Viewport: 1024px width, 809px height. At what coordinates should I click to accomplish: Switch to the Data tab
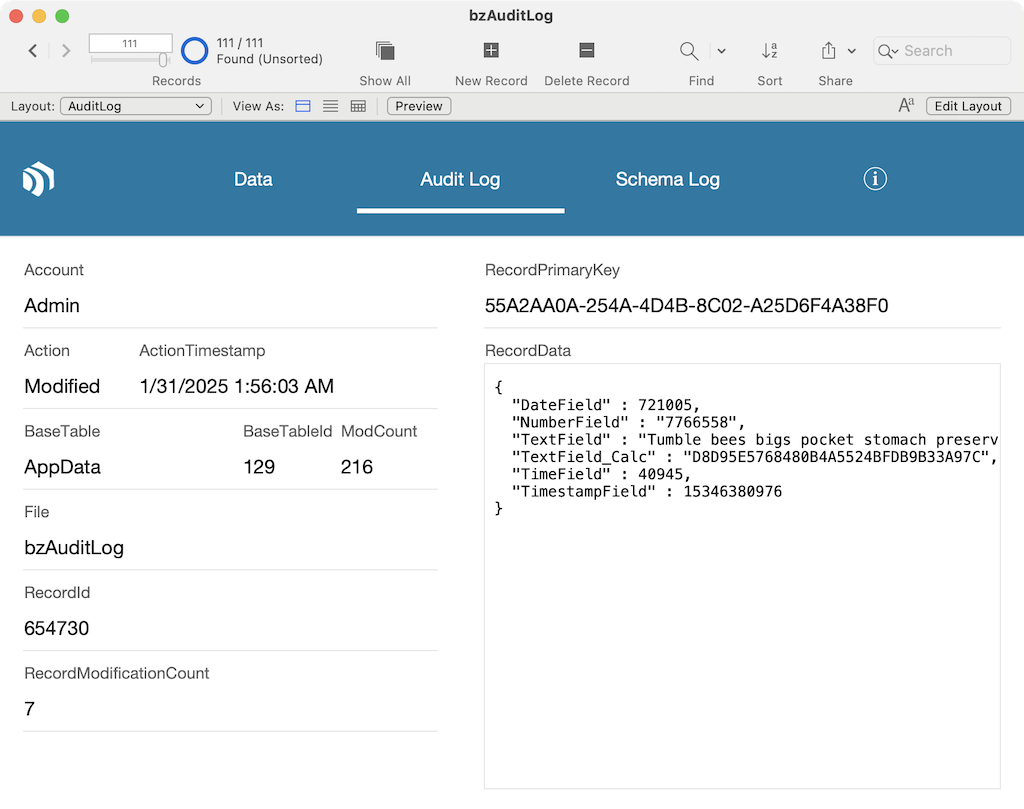click(x=253, y=180)
